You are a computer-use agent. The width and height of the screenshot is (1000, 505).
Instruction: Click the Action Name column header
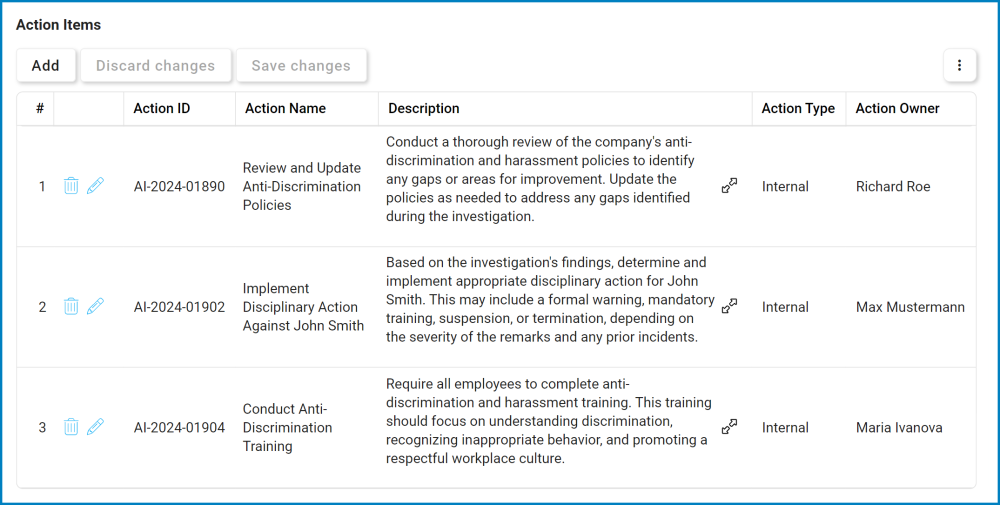(285, 109)
